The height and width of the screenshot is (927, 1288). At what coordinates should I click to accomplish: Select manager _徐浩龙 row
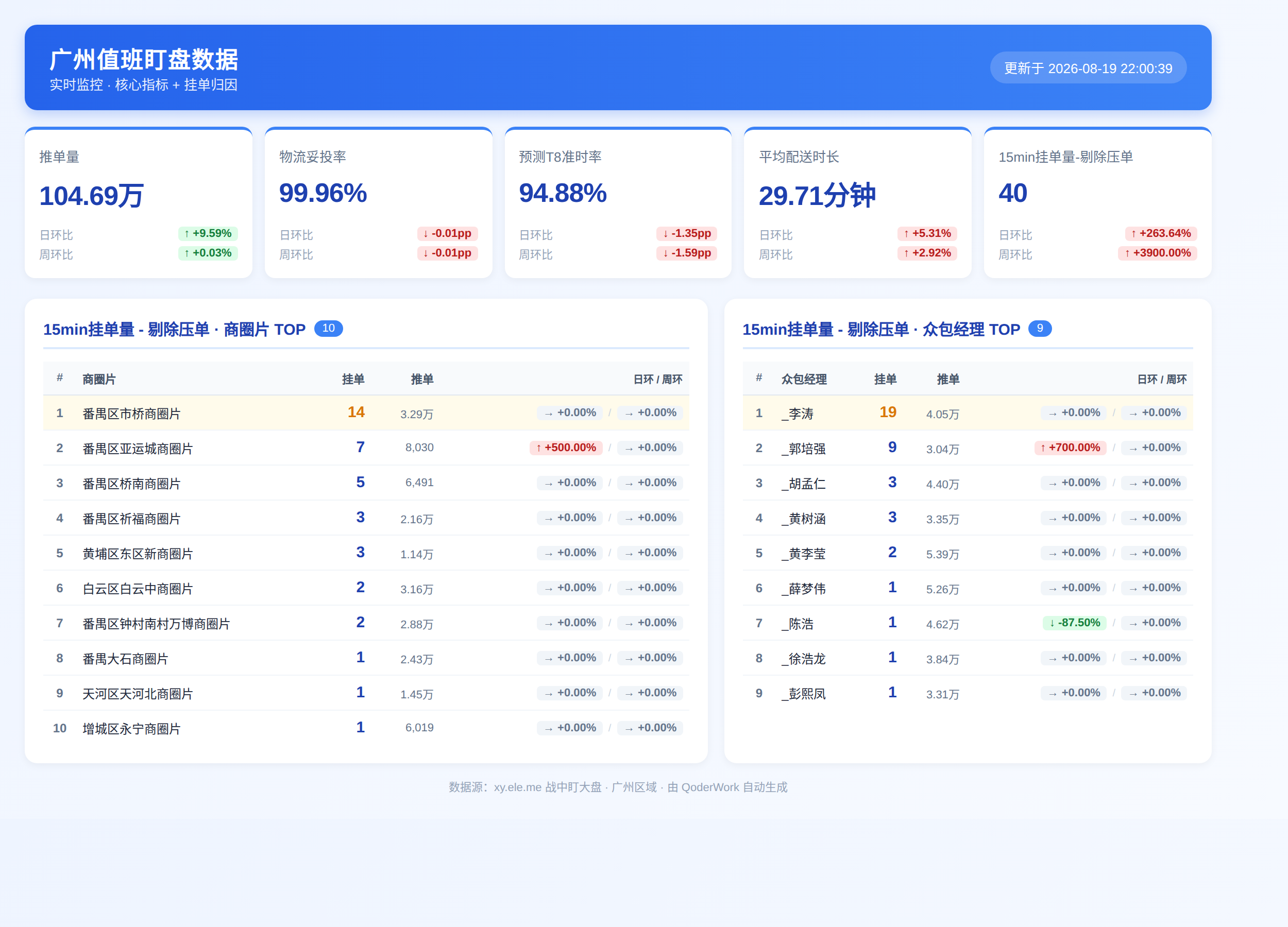coord(968,658)
